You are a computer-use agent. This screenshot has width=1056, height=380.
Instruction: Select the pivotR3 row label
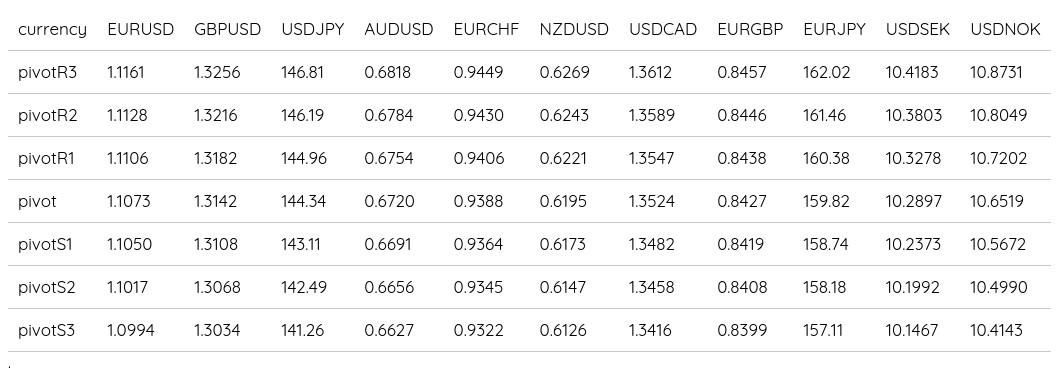point(47,72)
